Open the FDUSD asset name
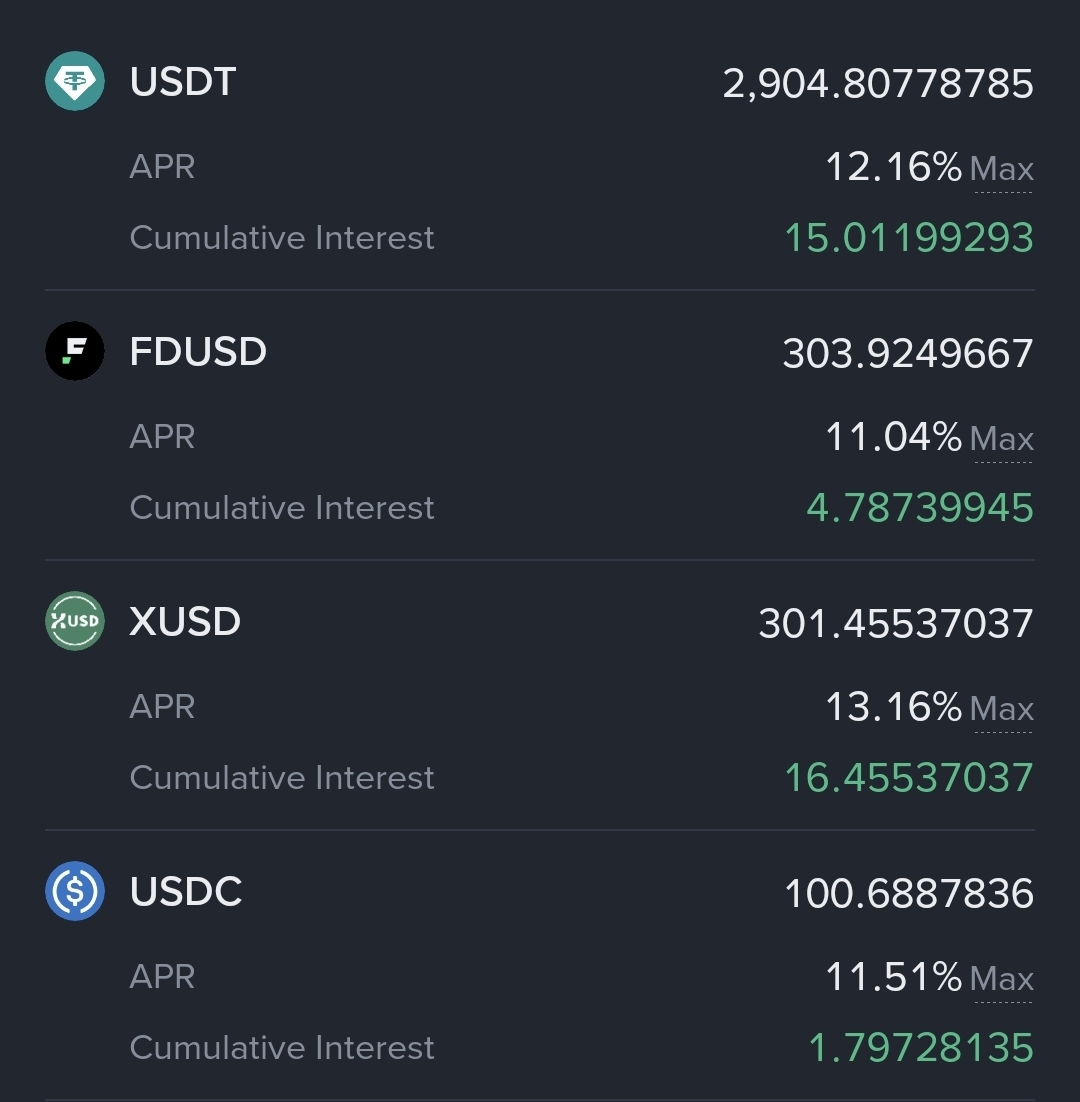 coord(198,352)
